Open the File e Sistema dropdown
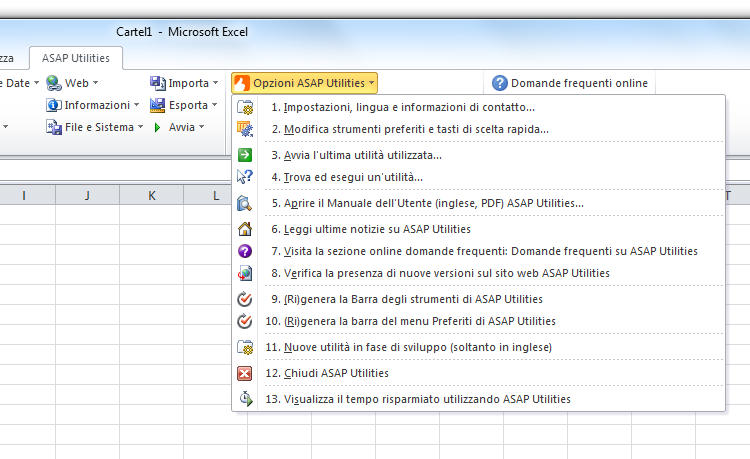 [x=141, y=127]
